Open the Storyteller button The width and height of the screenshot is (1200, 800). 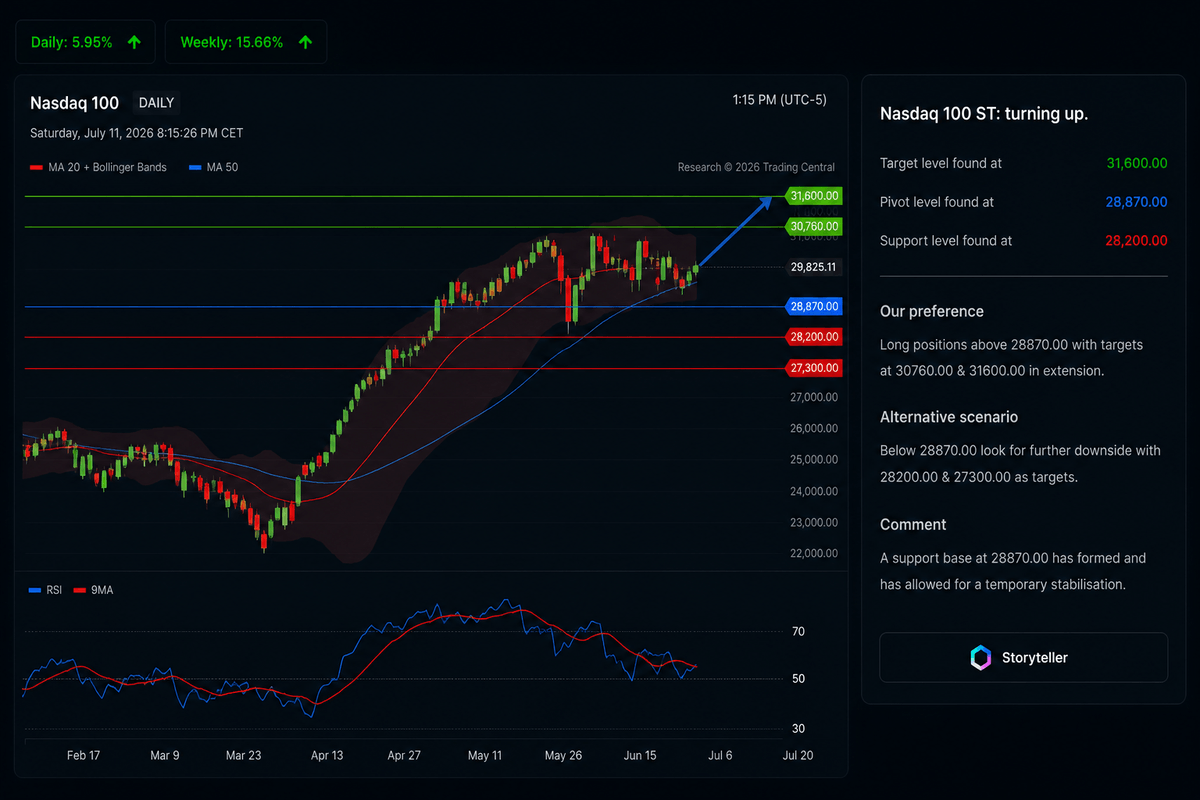(x=1024, y=657)
